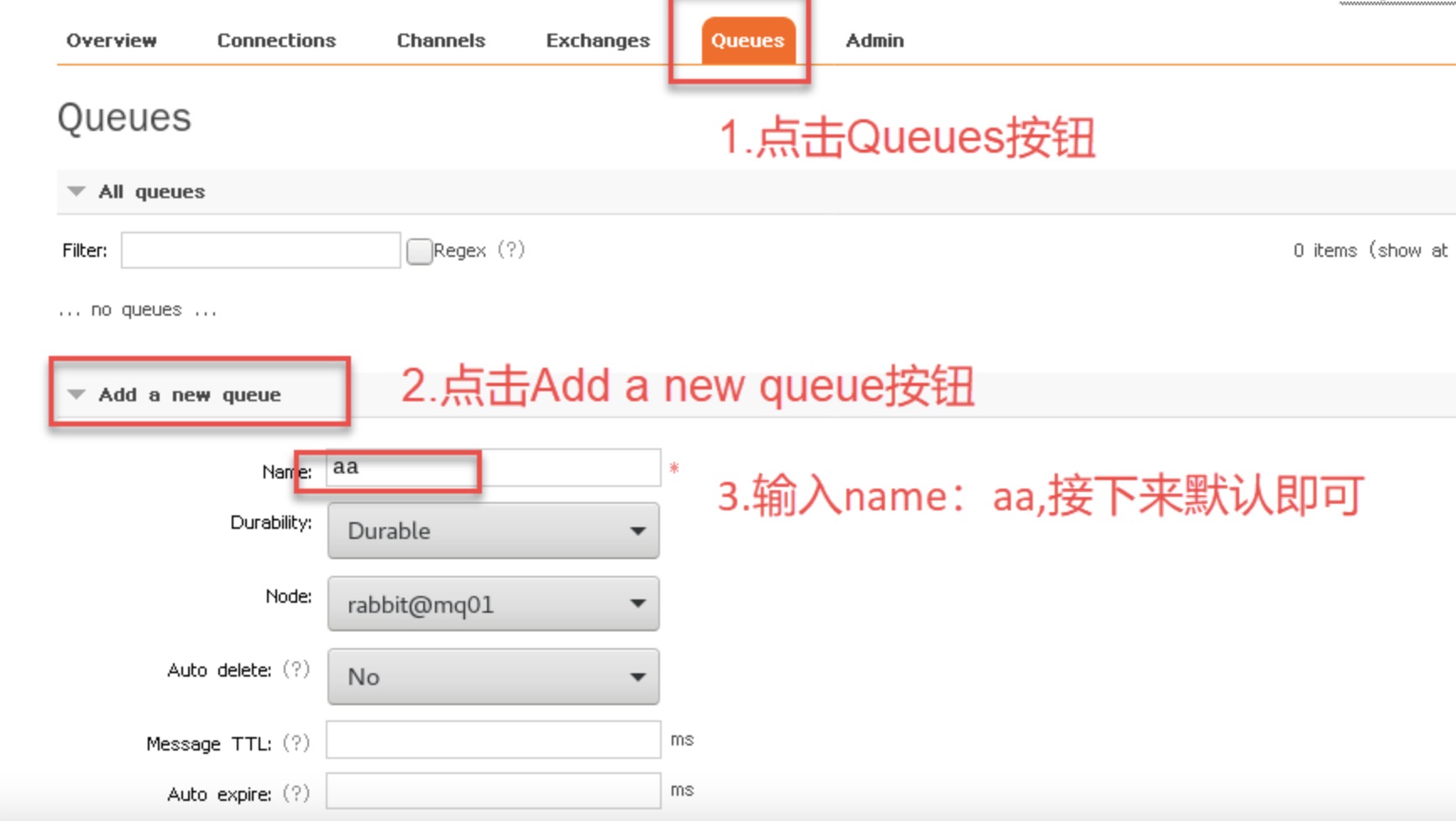Click the Auto delete help (?) icon
Image resolution: width=1456 pixels, height=821 pixels.
[296, 669]
